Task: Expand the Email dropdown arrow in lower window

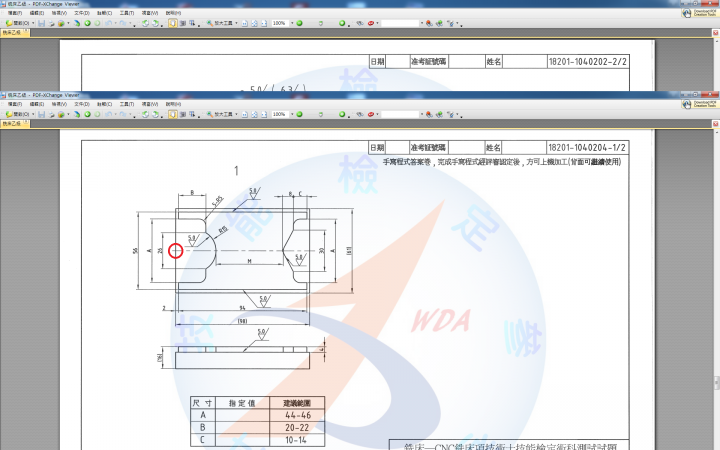Action: [68, 114]
